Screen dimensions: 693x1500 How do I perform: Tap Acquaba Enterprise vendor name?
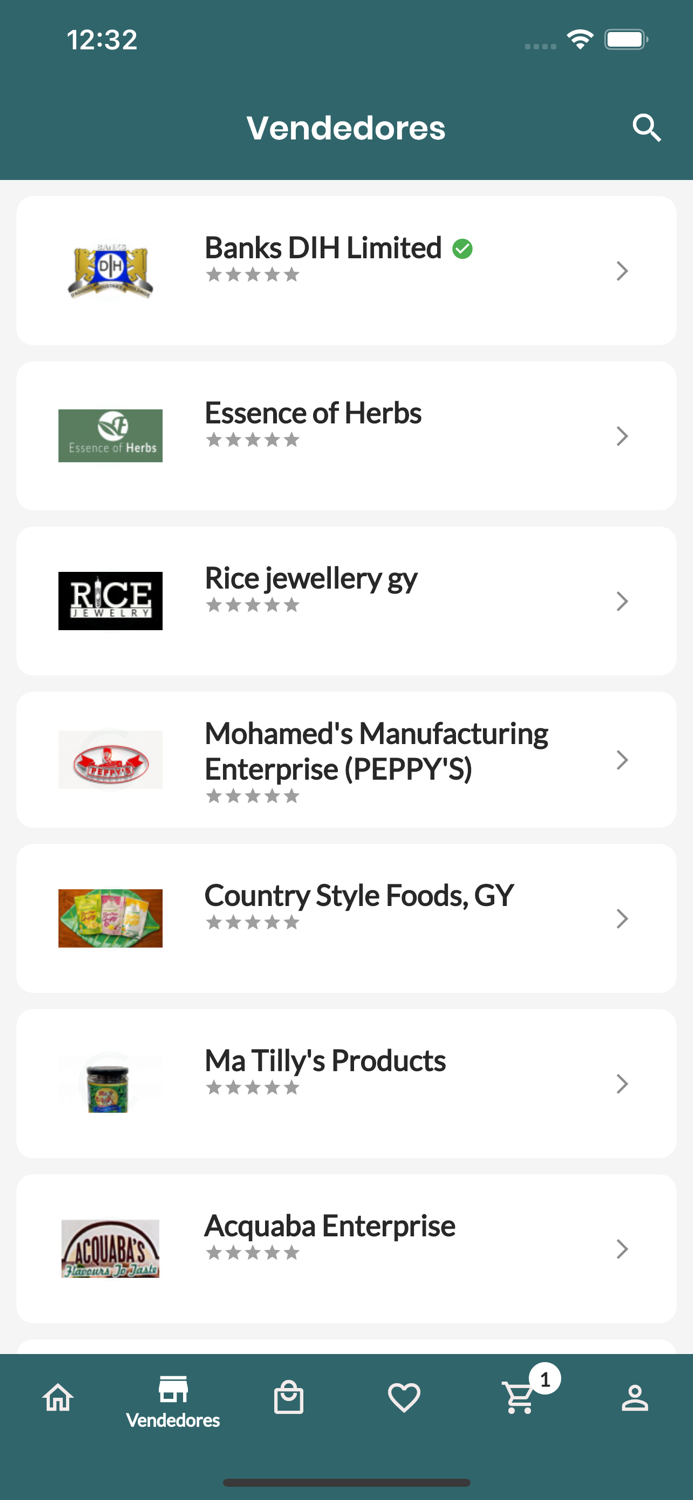tap(330, 1226)
